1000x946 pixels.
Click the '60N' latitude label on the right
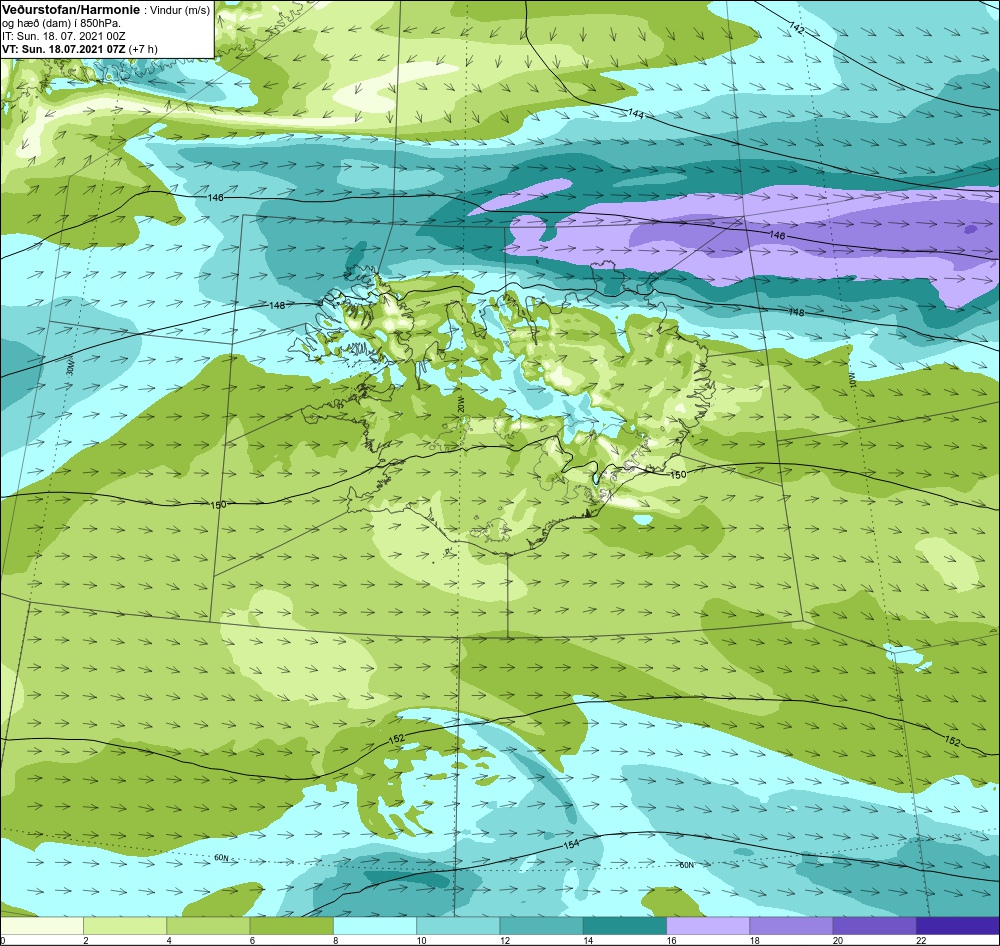coord(686,865)
